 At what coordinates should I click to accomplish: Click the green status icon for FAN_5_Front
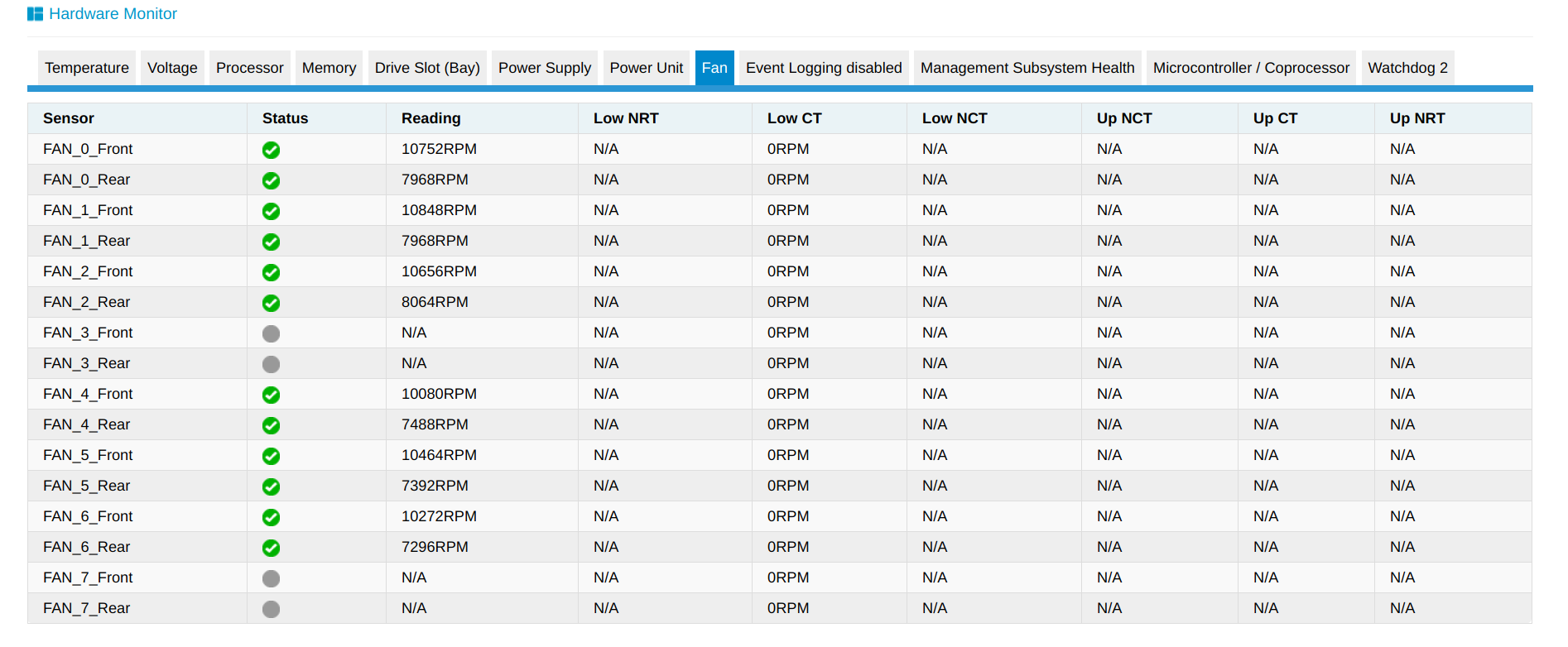click(x=271, y=456)
